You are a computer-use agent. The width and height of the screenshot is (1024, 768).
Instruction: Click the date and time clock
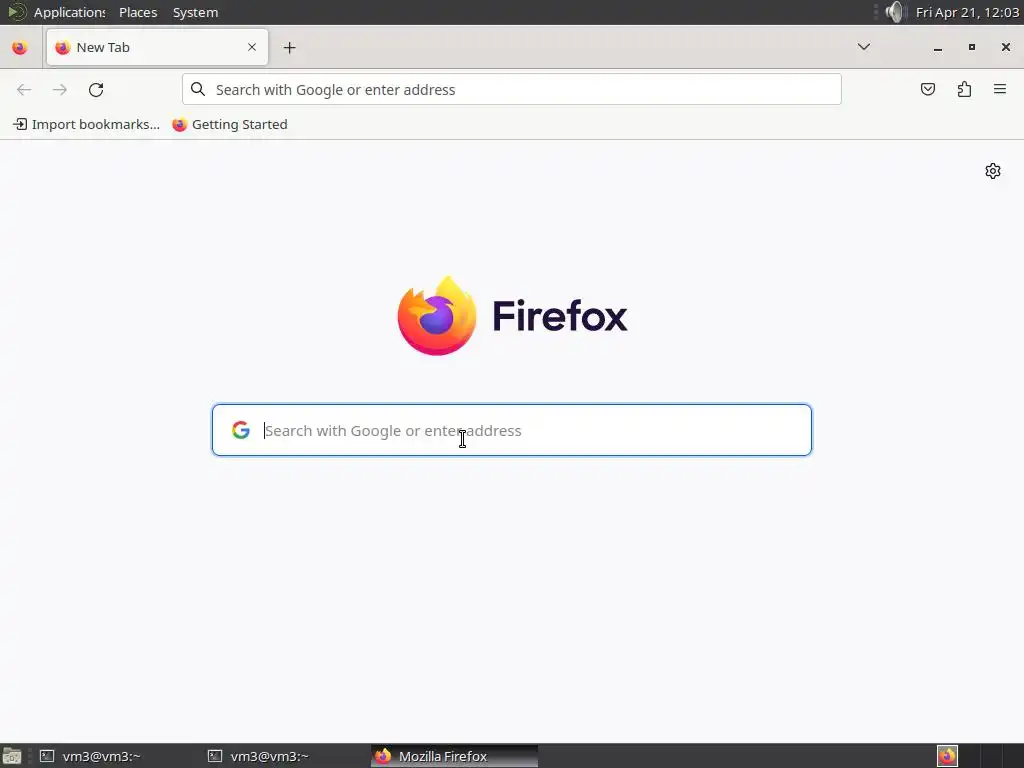967,12
